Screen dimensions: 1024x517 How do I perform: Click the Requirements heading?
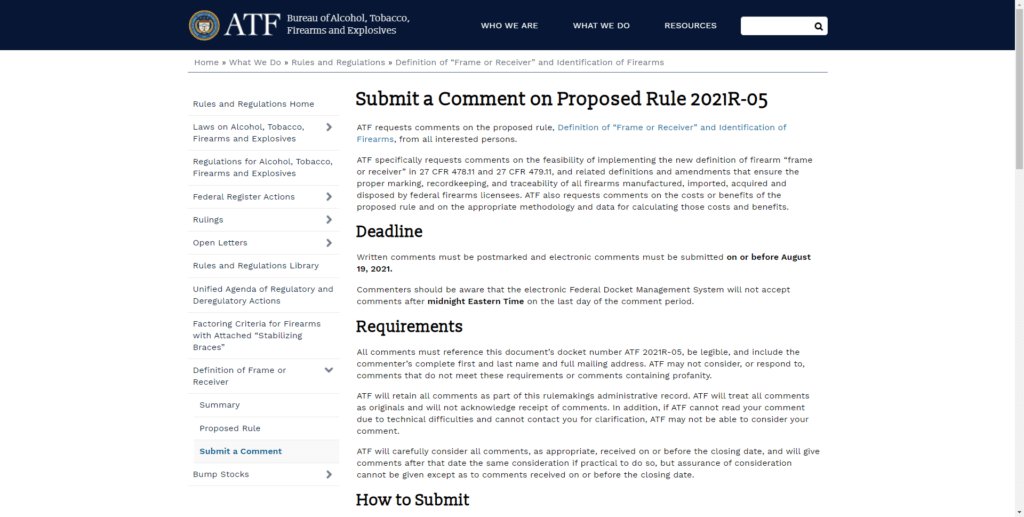(x=409, y=326)
